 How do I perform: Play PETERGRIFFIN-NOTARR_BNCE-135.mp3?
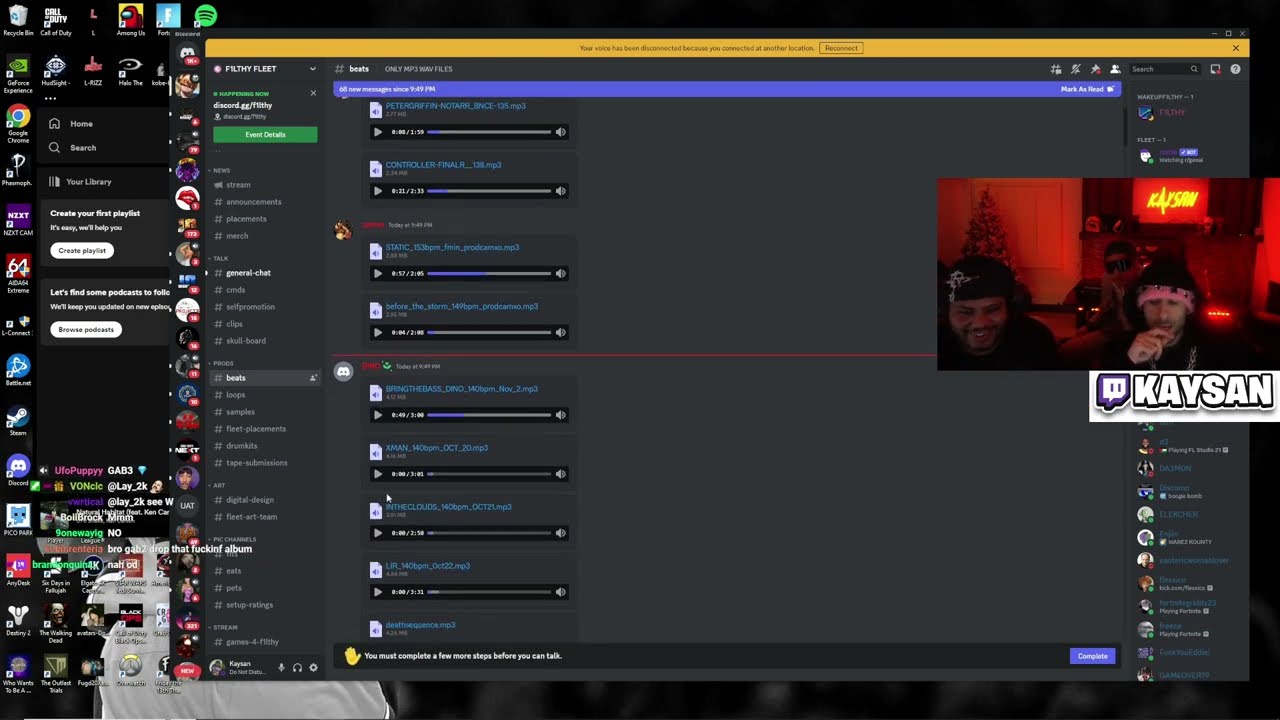tap(377, 132)
